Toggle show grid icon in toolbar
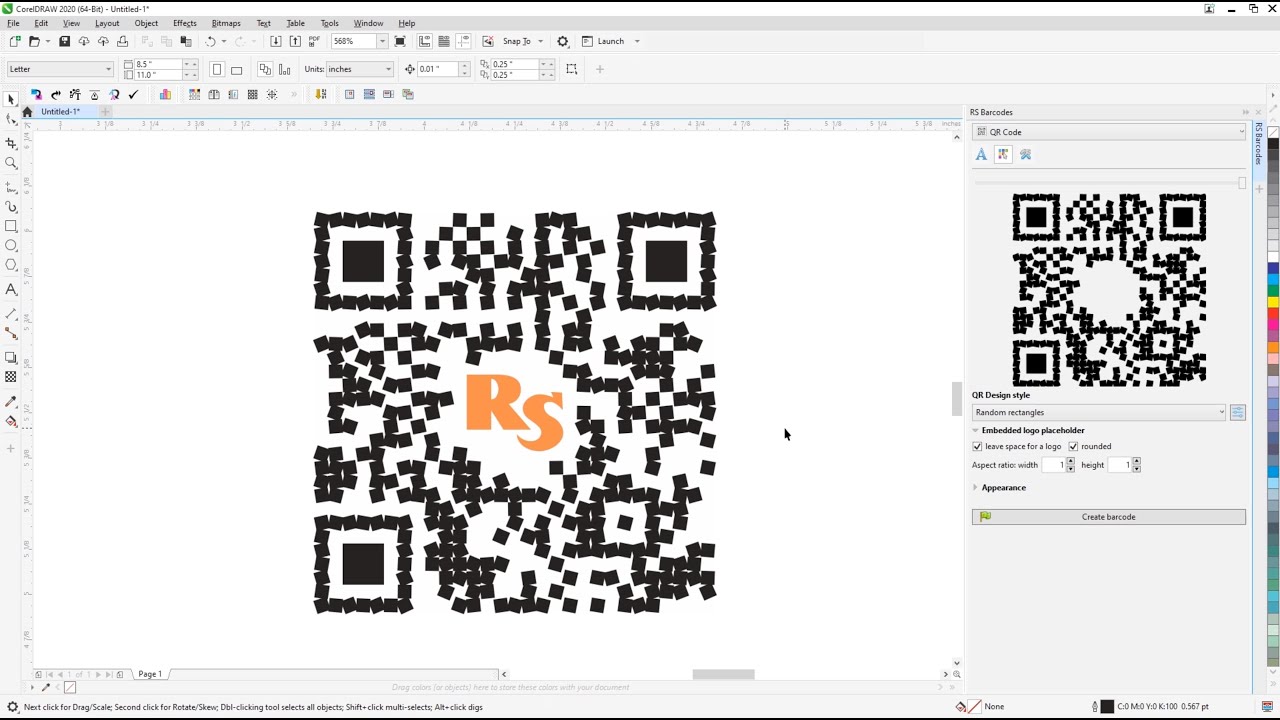Screen dimensions: 1280x720 (x=444, y=41)
